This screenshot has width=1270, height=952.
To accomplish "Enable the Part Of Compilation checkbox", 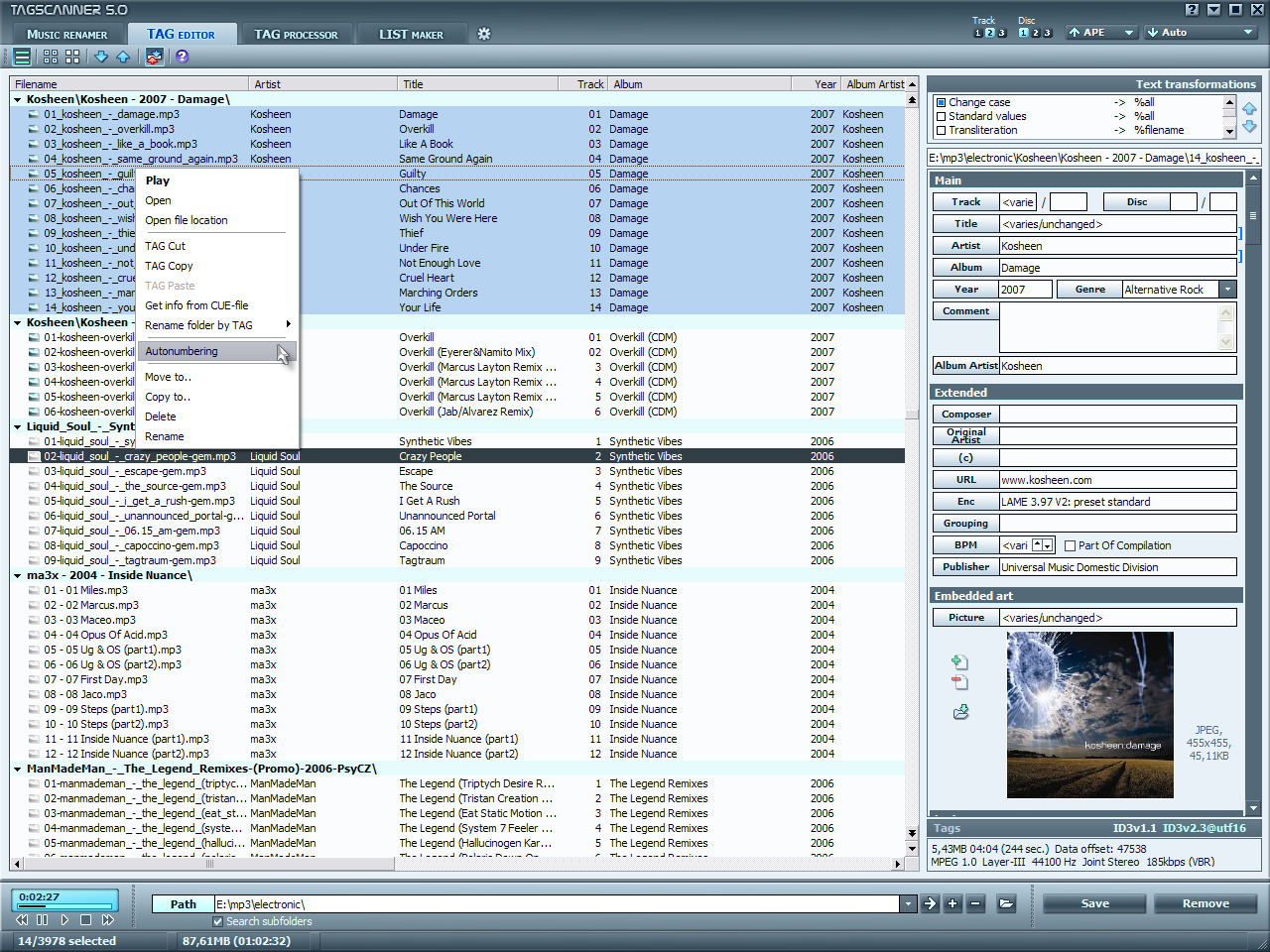I will (x=1070, y=545).
